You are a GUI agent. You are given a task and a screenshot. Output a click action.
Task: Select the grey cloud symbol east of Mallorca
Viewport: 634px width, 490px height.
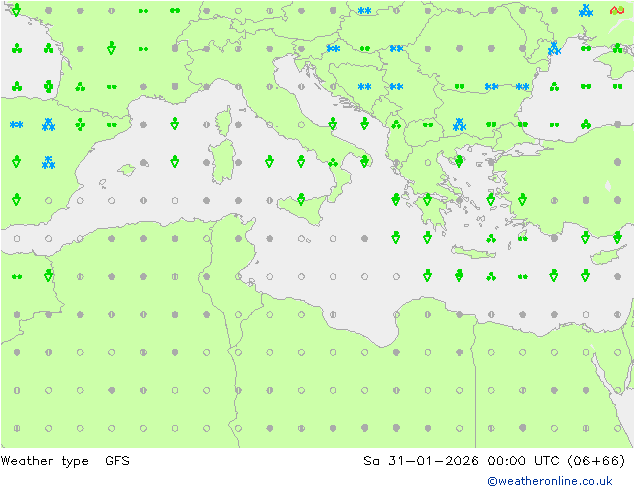pyautogui.click(x=144, y=163)
